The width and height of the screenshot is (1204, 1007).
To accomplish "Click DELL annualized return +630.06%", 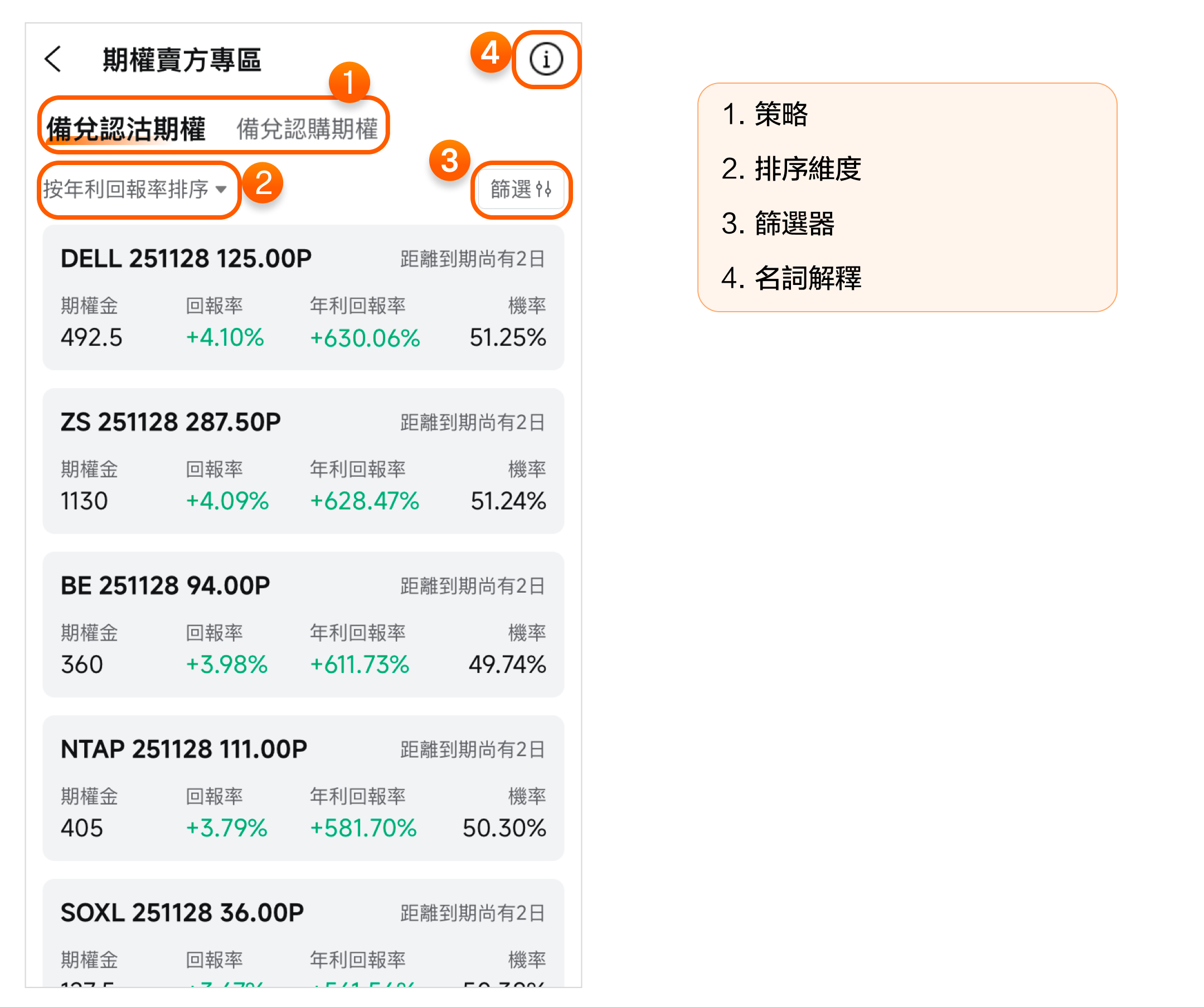I will [365, 338].
